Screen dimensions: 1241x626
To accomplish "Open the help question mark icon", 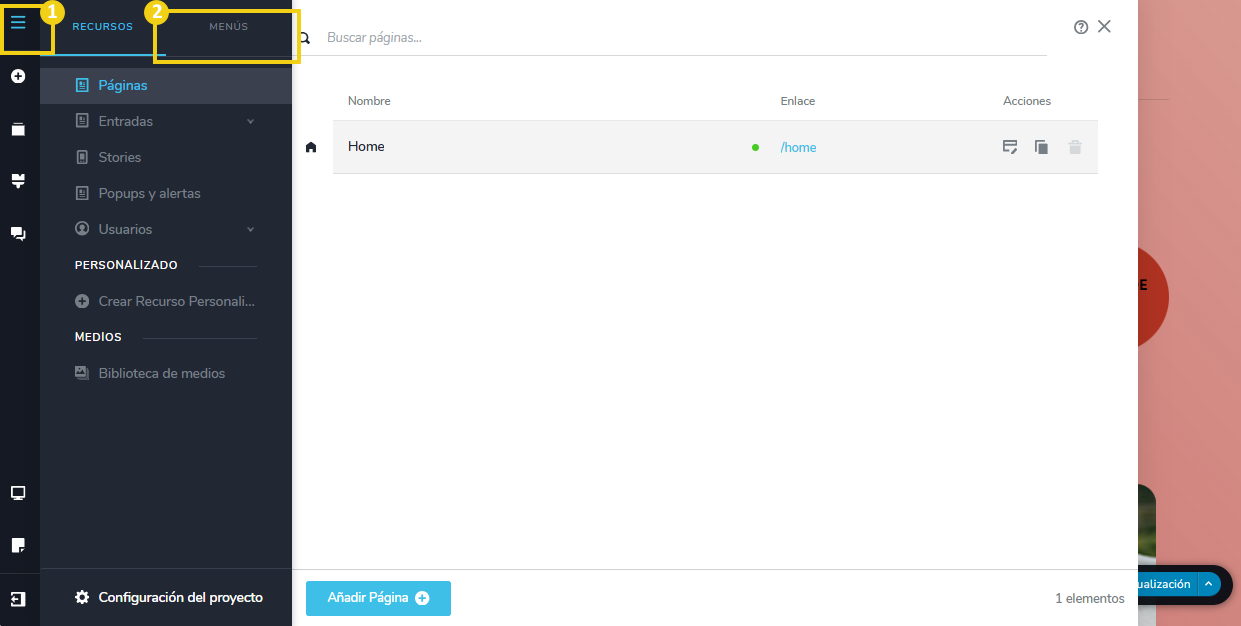I will tap(1081, 27).
